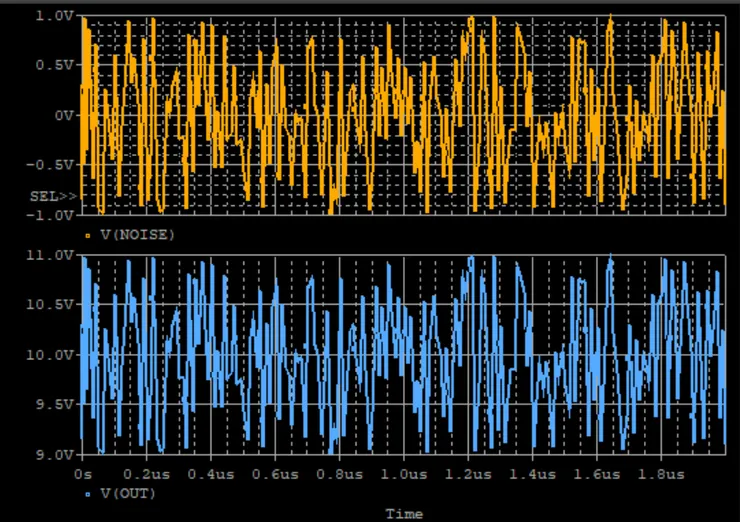Click the SEL>> plot selection indicator

(x=53, y=196)
